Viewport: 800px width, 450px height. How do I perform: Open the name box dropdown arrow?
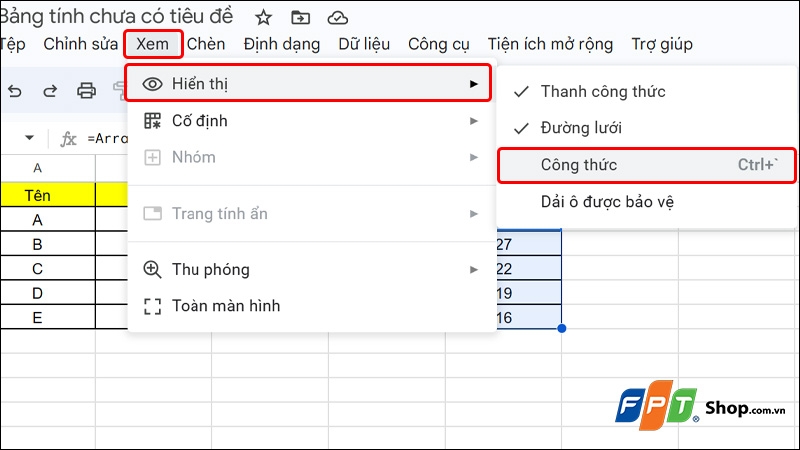30,138
